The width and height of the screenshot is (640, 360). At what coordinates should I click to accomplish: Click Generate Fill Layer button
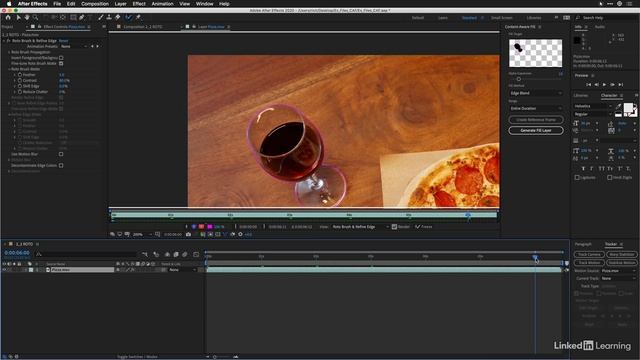pos(536,131)
